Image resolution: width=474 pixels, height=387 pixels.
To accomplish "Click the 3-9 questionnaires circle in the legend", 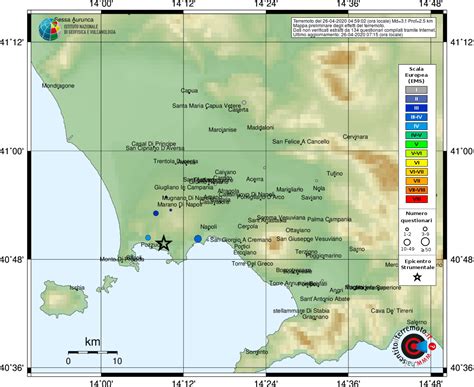I will [425, 229].
